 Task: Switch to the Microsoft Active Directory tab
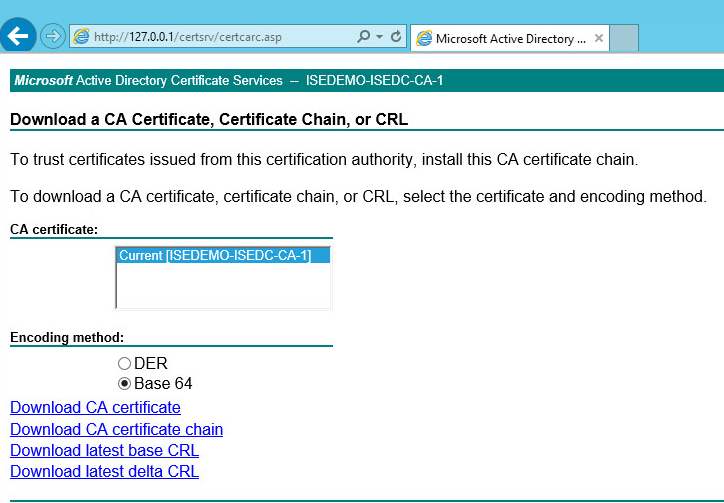click(510, 38)
